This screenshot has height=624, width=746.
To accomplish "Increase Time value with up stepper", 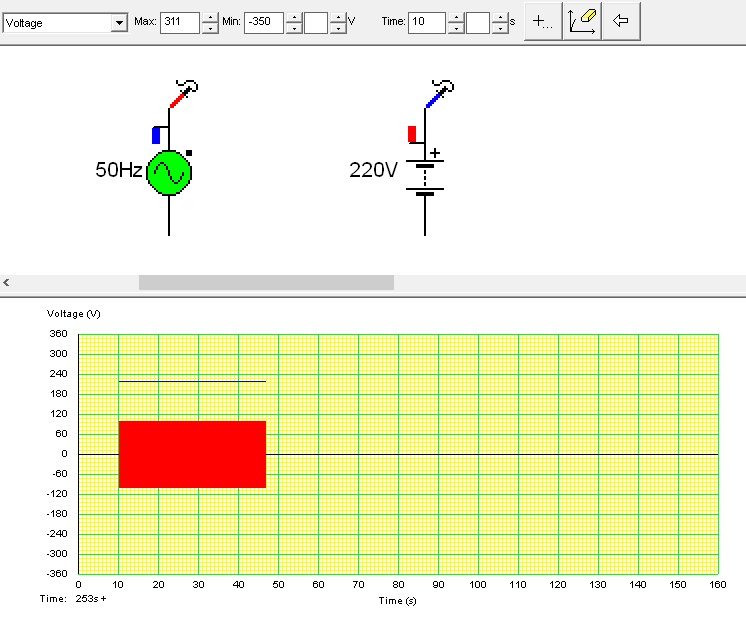I will point(456,17).
